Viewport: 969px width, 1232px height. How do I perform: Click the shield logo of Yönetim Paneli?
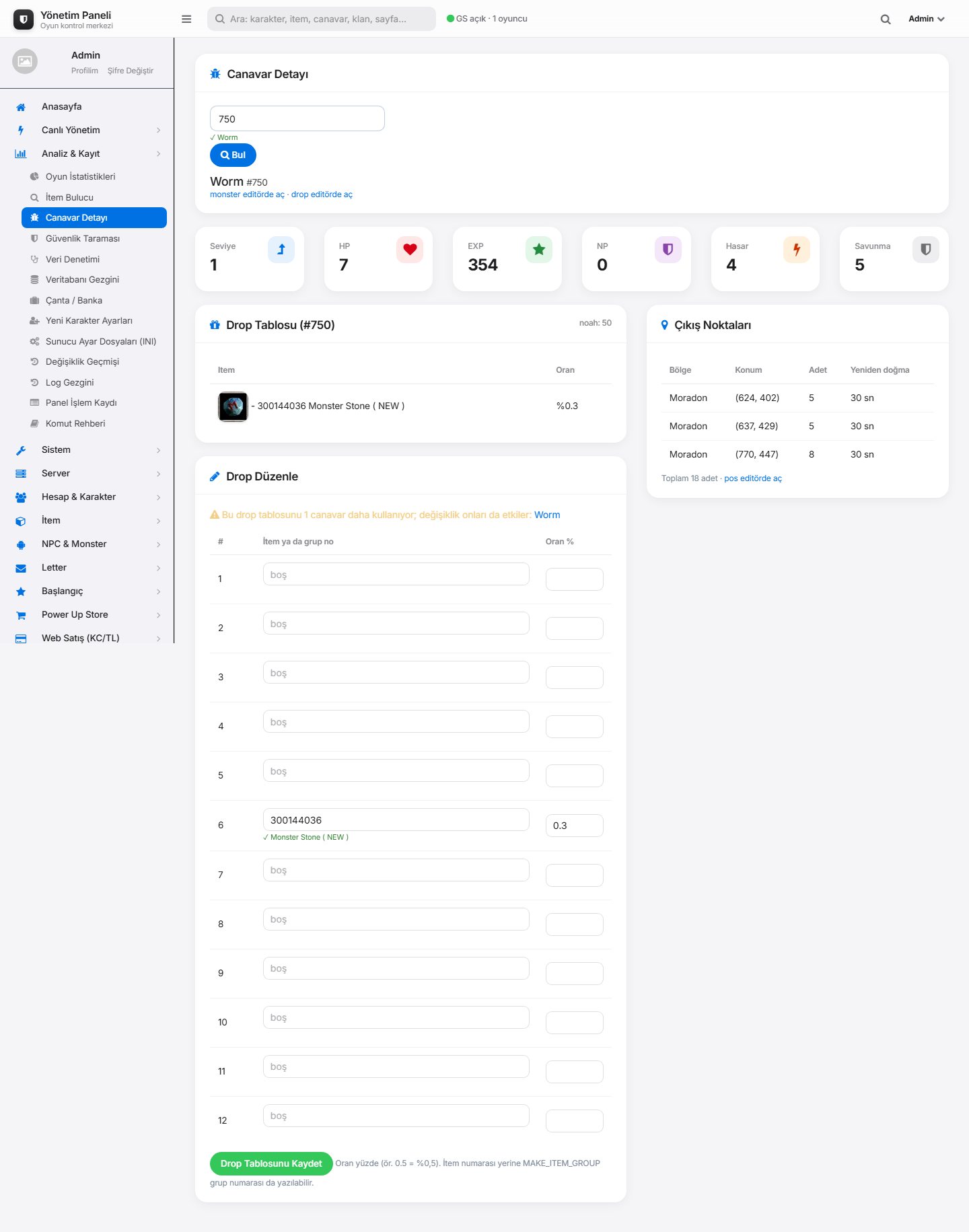(24, 20)
